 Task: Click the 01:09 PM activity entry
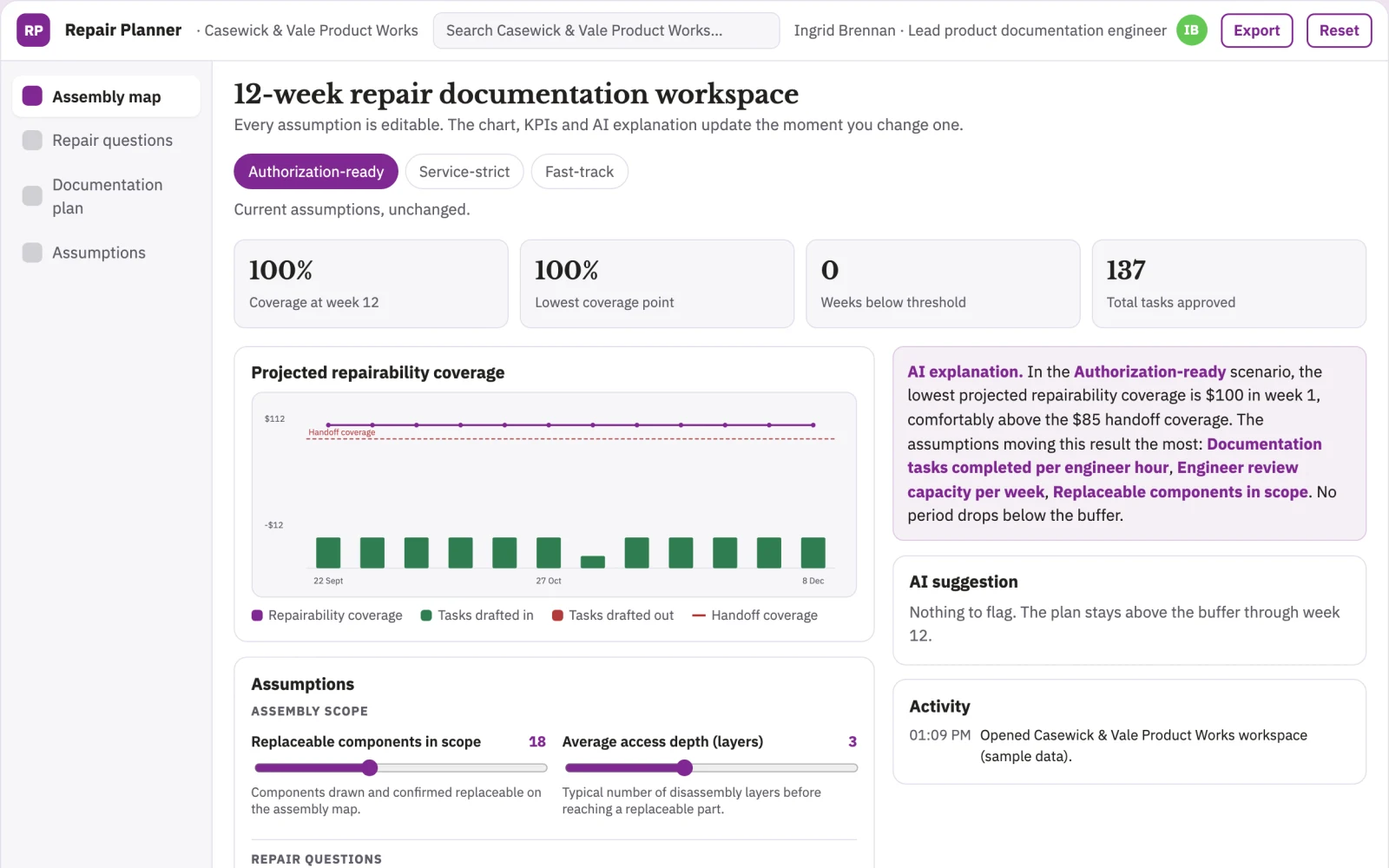coord(1129,746)
